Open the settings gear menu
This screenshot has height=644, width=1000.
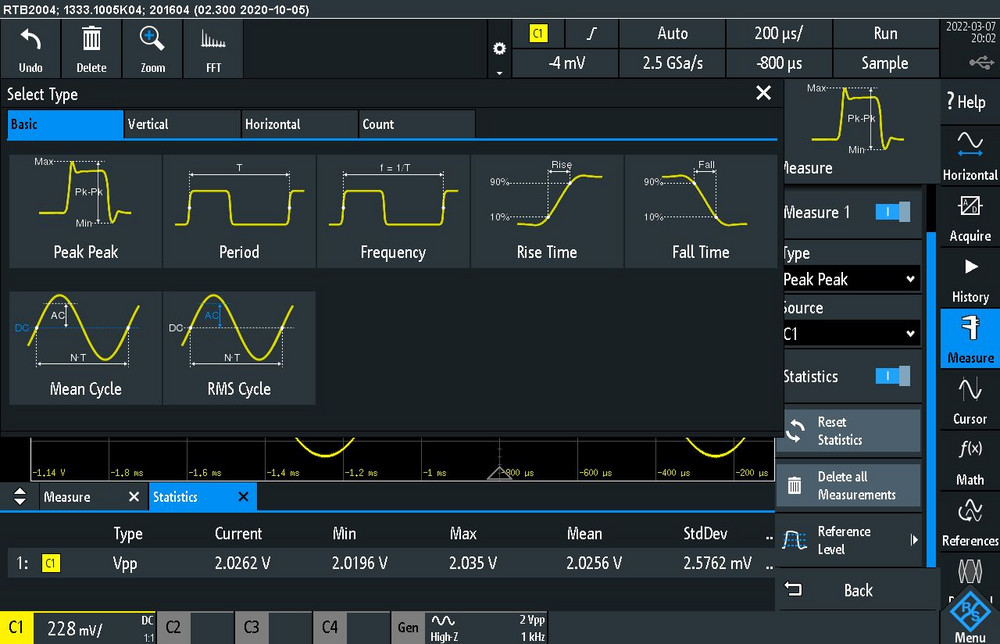(499, 49)
